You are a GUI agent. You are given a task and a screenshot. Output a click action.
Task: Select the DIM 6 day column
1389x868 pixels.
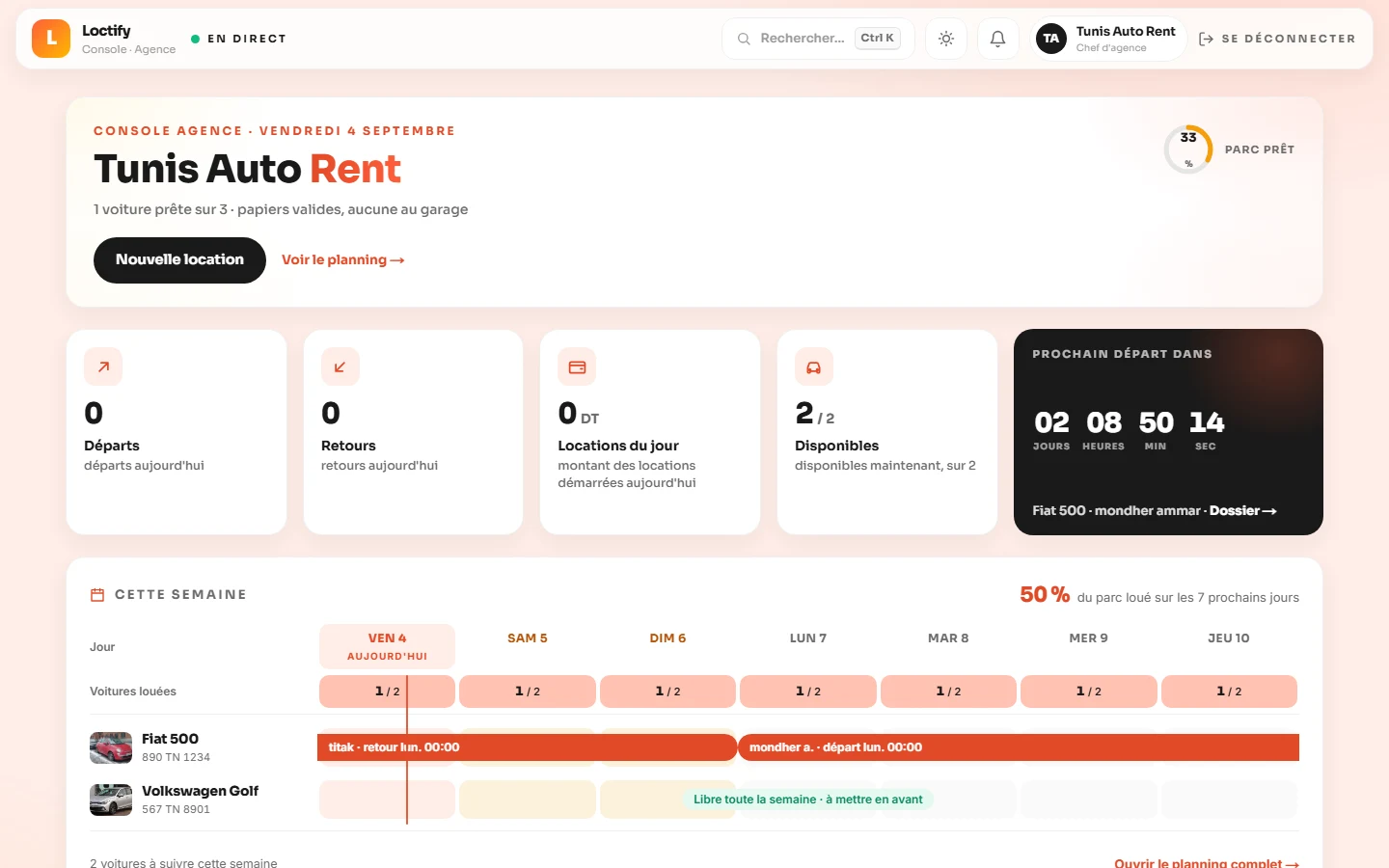[x=667, y=638]
